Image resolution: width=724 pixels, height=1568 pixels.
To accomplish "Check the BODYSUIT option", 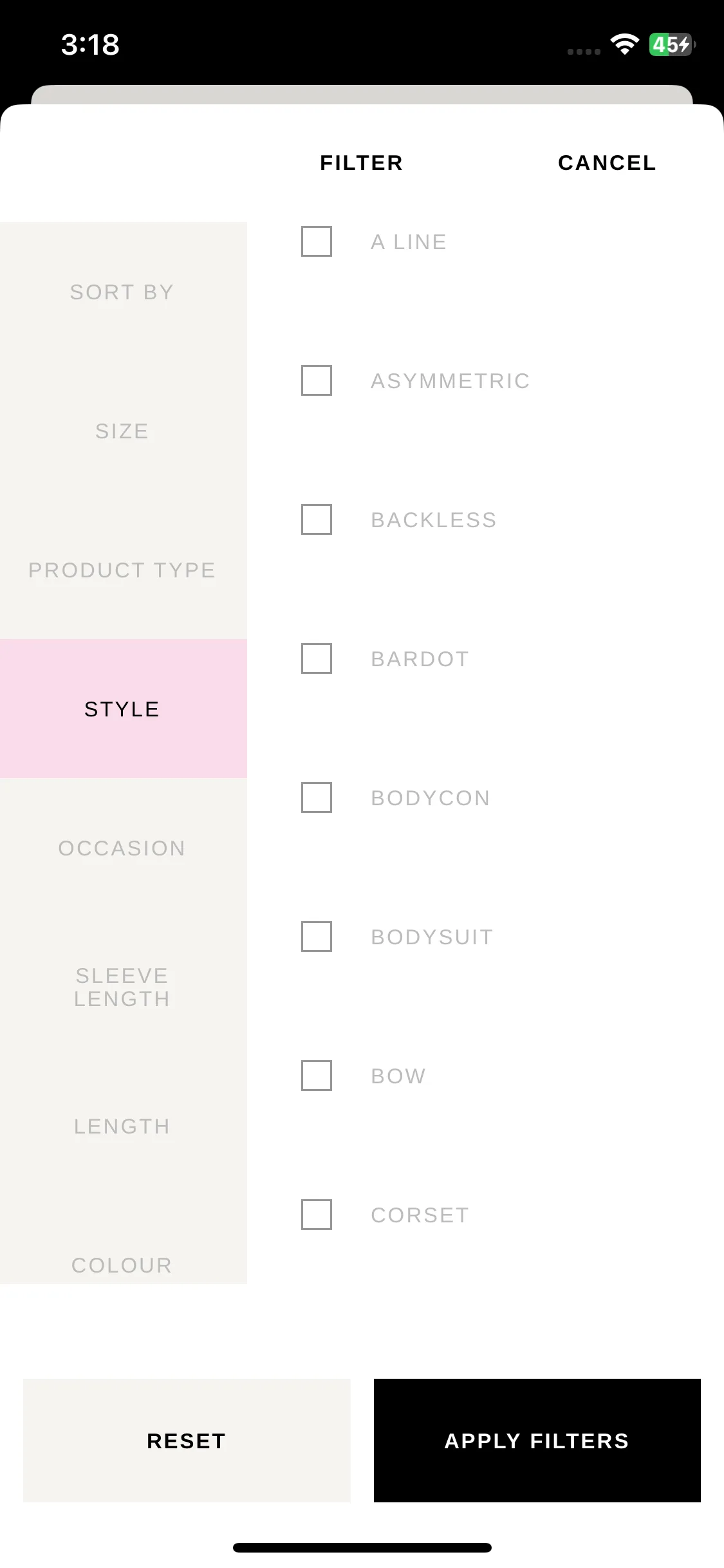I will tap(317, 937).
